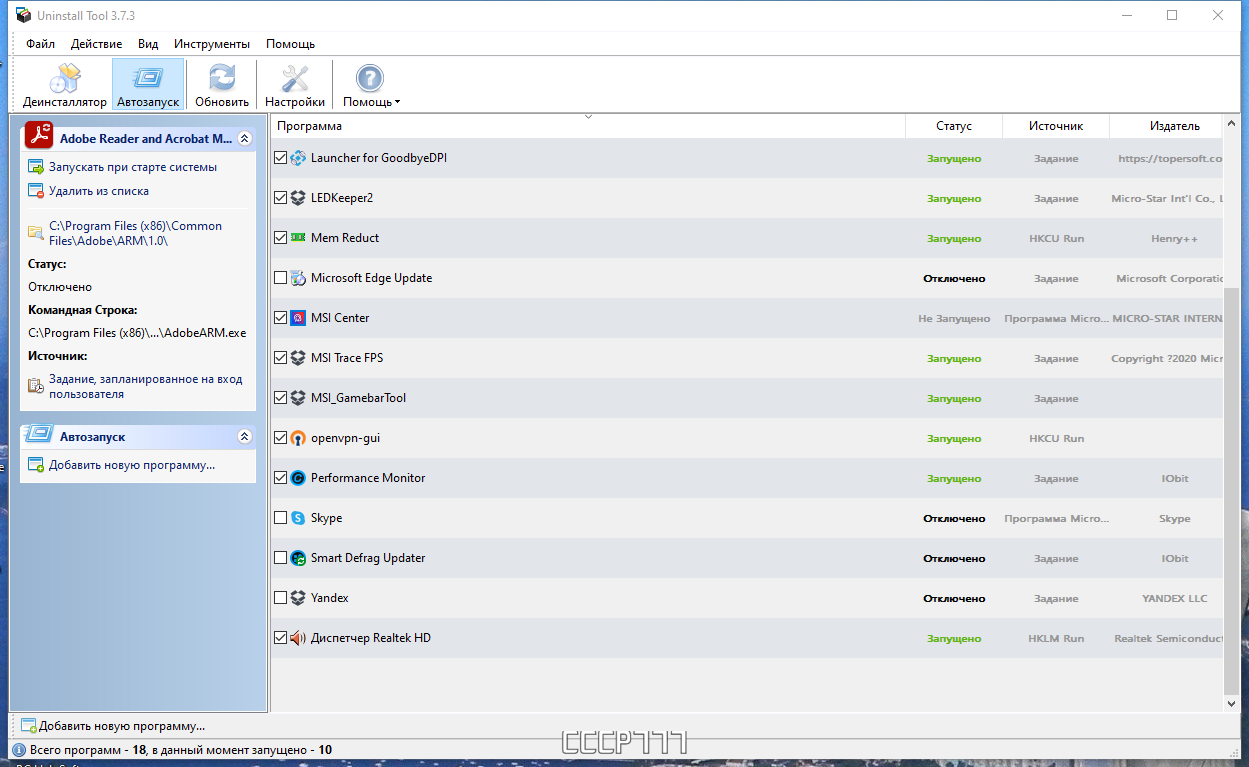The height and width of the screenshot is (767, 1249).
Task: Select the Microsoft Edge Update row name
Action: point(371,278)
